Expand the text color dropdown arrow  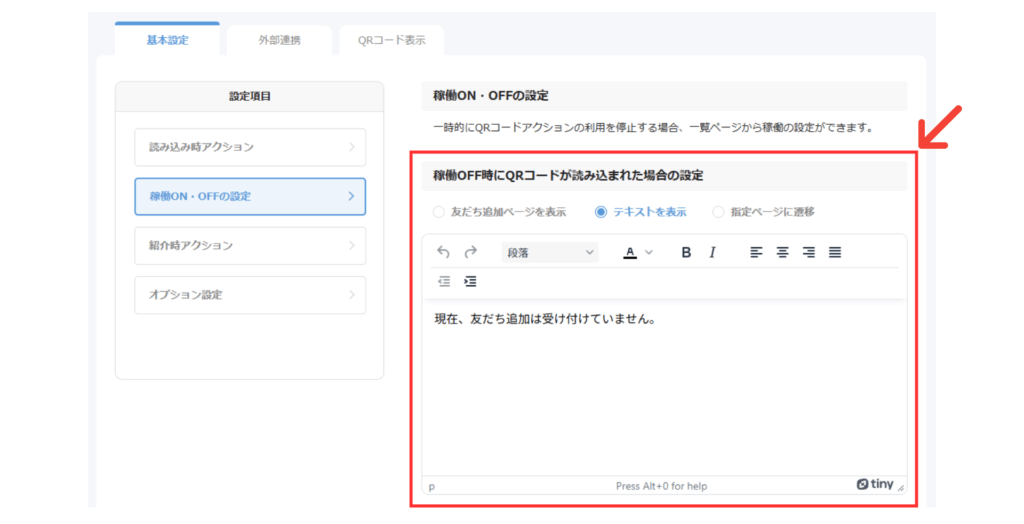(648, 252)
